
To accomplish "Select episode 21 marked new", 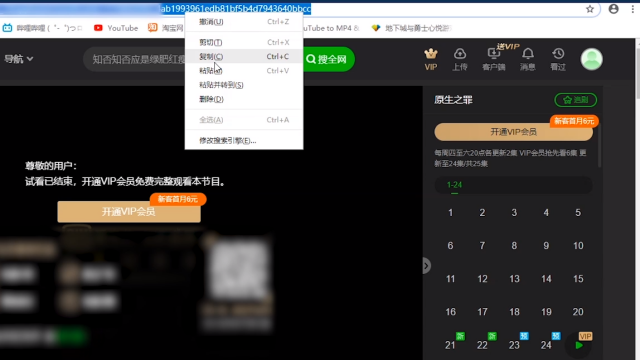I will pos(450,345).
